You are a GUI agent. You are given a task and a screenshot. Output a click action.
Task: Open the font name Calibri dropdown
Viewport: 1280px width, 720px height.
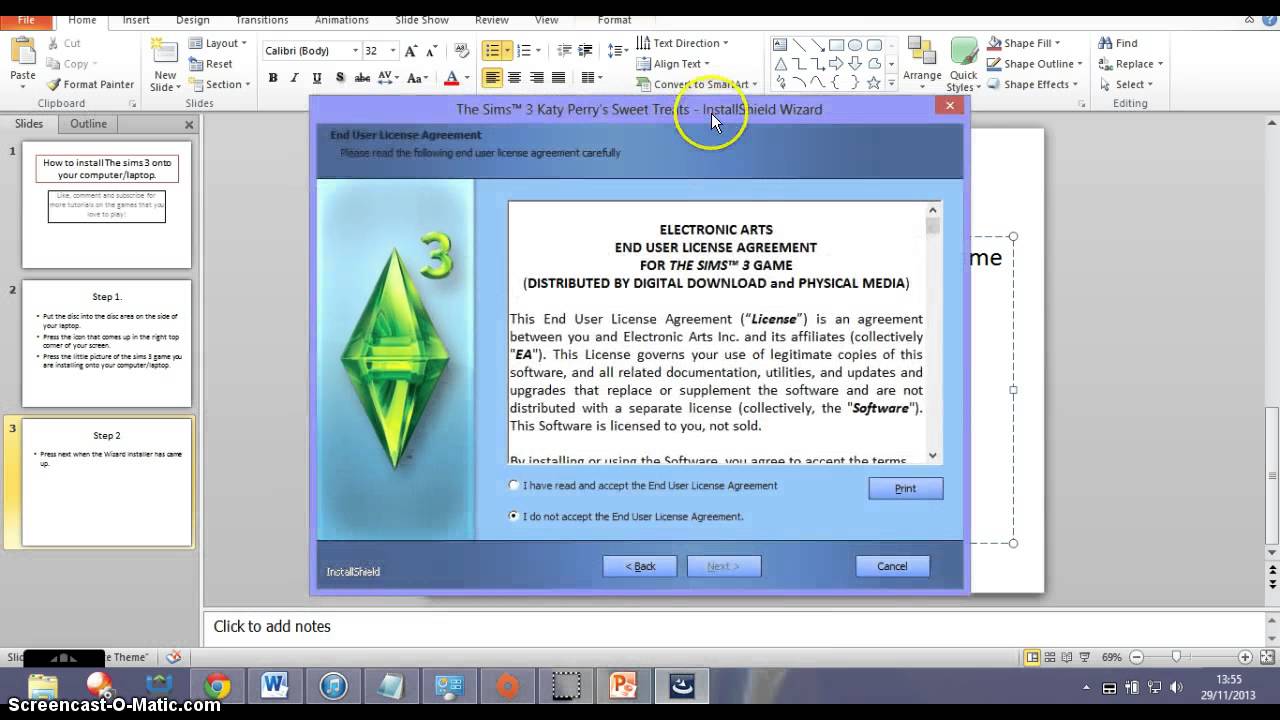click(355, 51)
